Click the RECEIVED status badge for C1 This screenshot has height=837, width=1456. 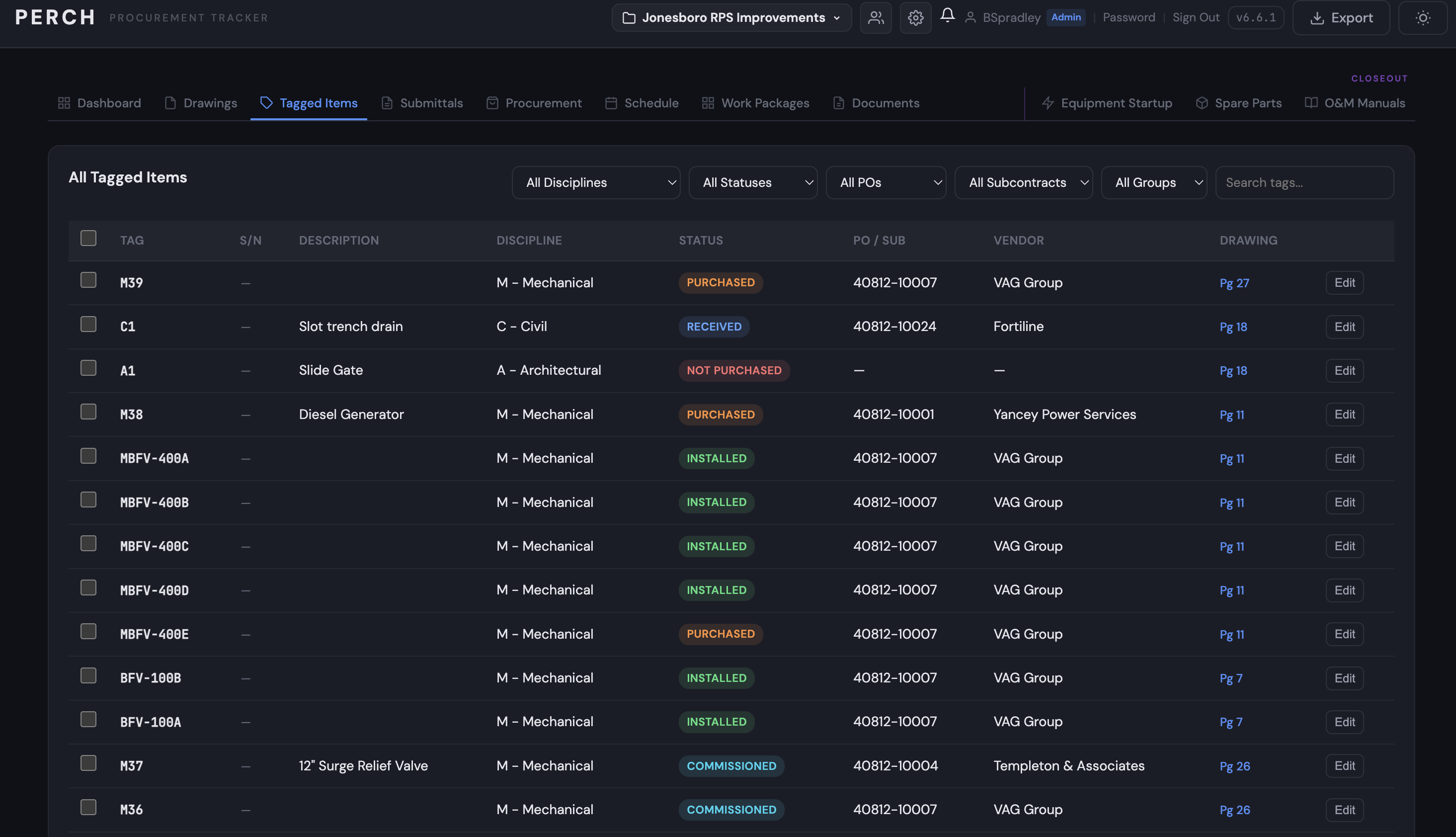(714, 327)
